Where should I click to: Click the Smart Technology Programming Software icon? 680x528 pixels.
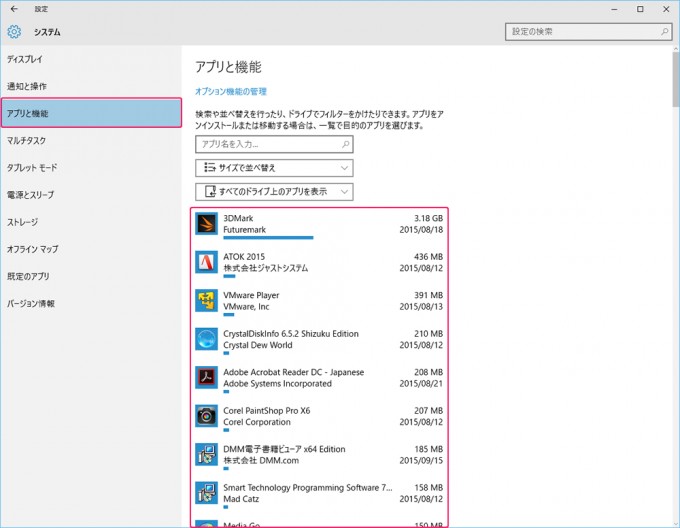pyautogui.click(x=206, y=493)
